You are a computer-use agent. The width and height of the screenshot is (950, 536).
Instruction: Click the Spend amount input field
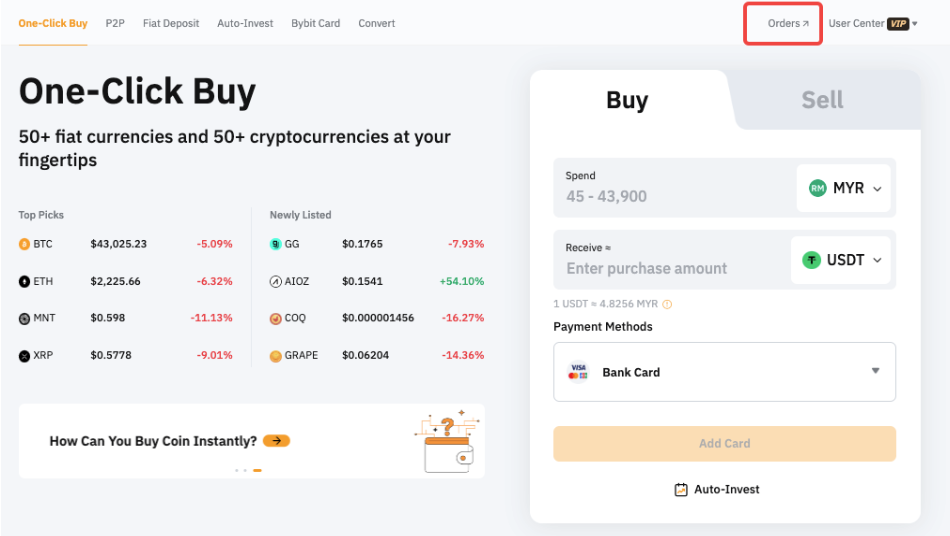tap(670, 196)
